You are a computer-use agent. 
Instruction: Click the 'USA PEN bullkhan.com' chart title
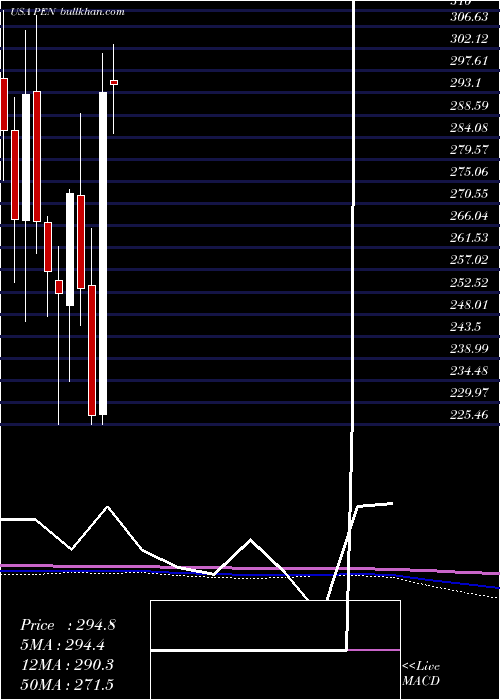(x=67, y=12)
